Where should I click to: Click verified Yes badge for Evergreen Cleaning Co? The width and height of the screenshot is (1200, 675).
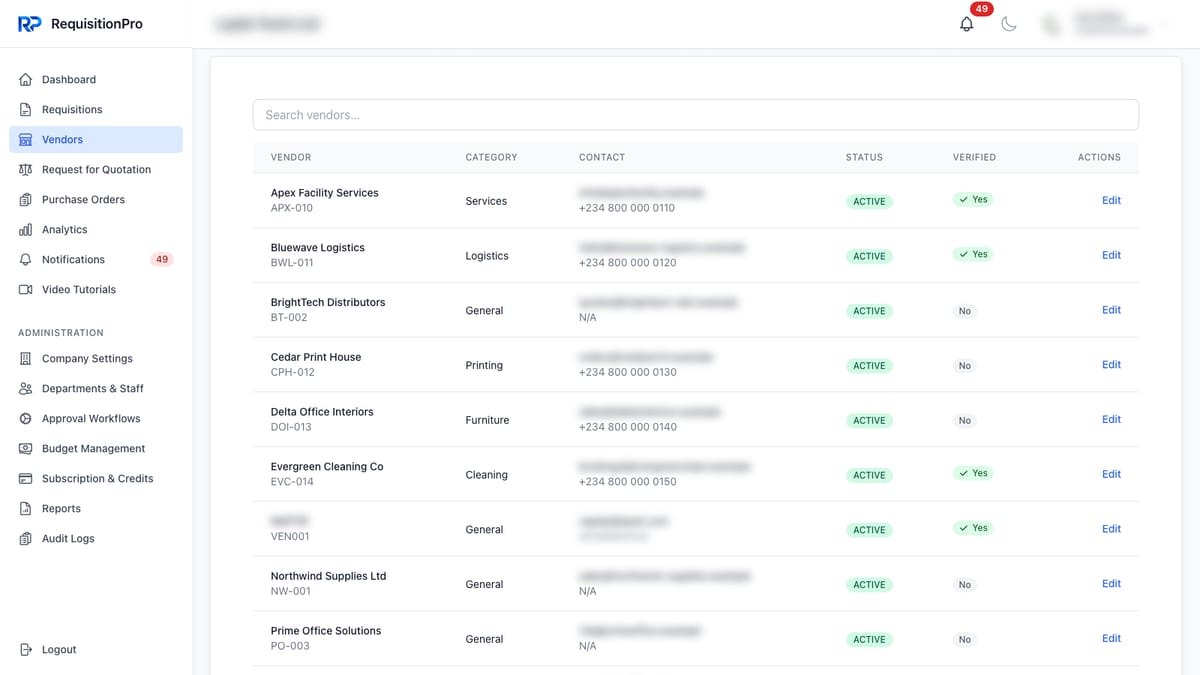[973, 474]
